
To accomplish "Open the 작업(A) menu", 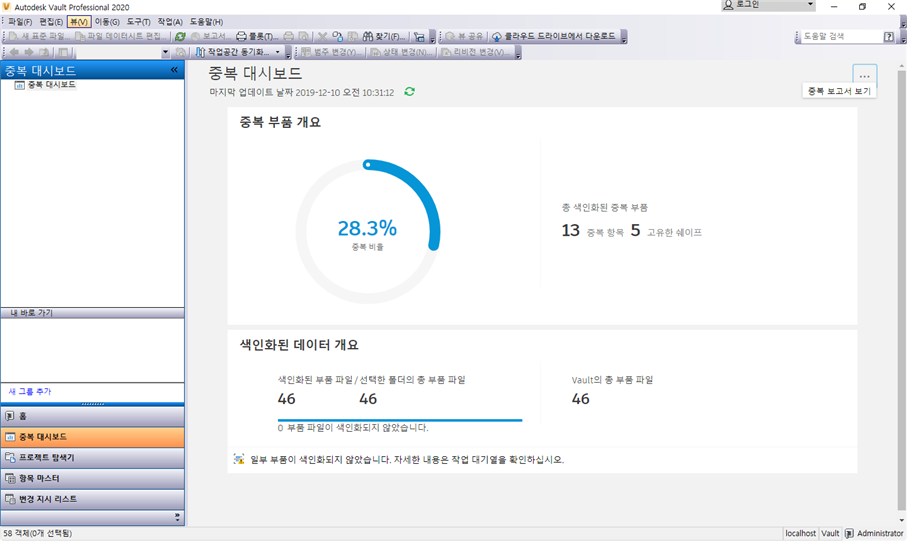I will pos(170,22).
